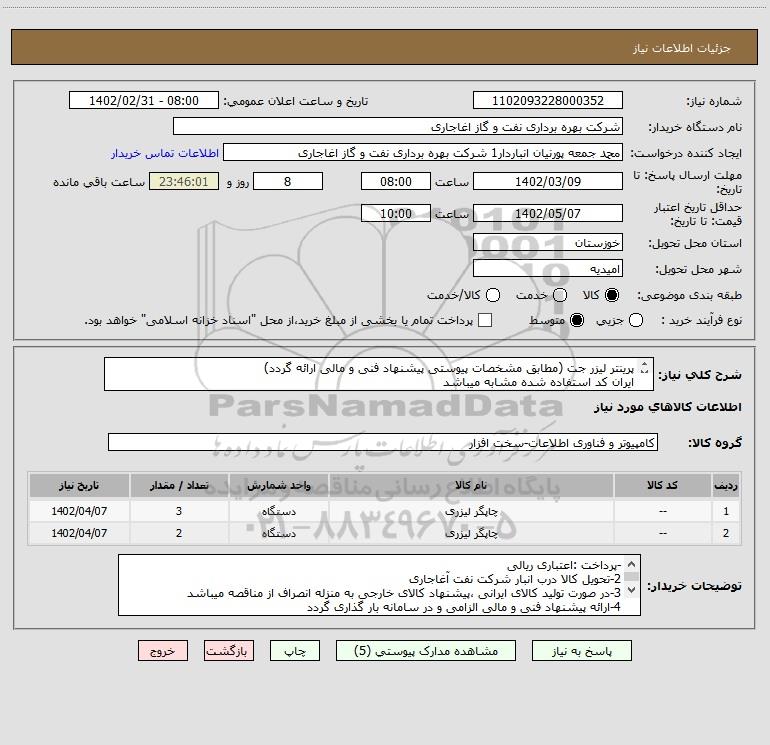Click the بازگشت back button
Image resolution: width=770 pixels, height=745 pixels.
229,651
